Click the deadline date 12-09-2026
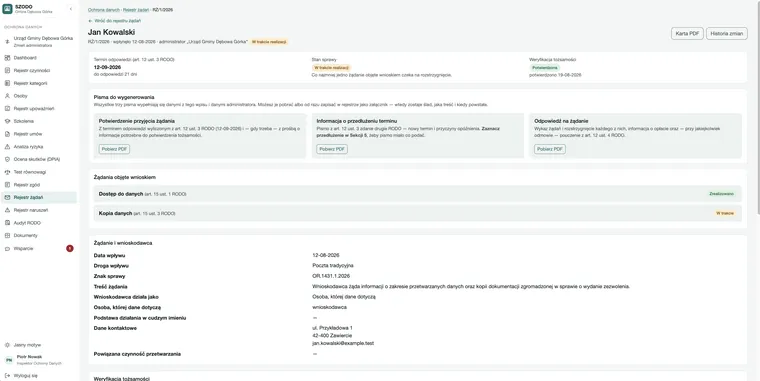The width and height of the screenshot is (760, 381). pos(107,67)
